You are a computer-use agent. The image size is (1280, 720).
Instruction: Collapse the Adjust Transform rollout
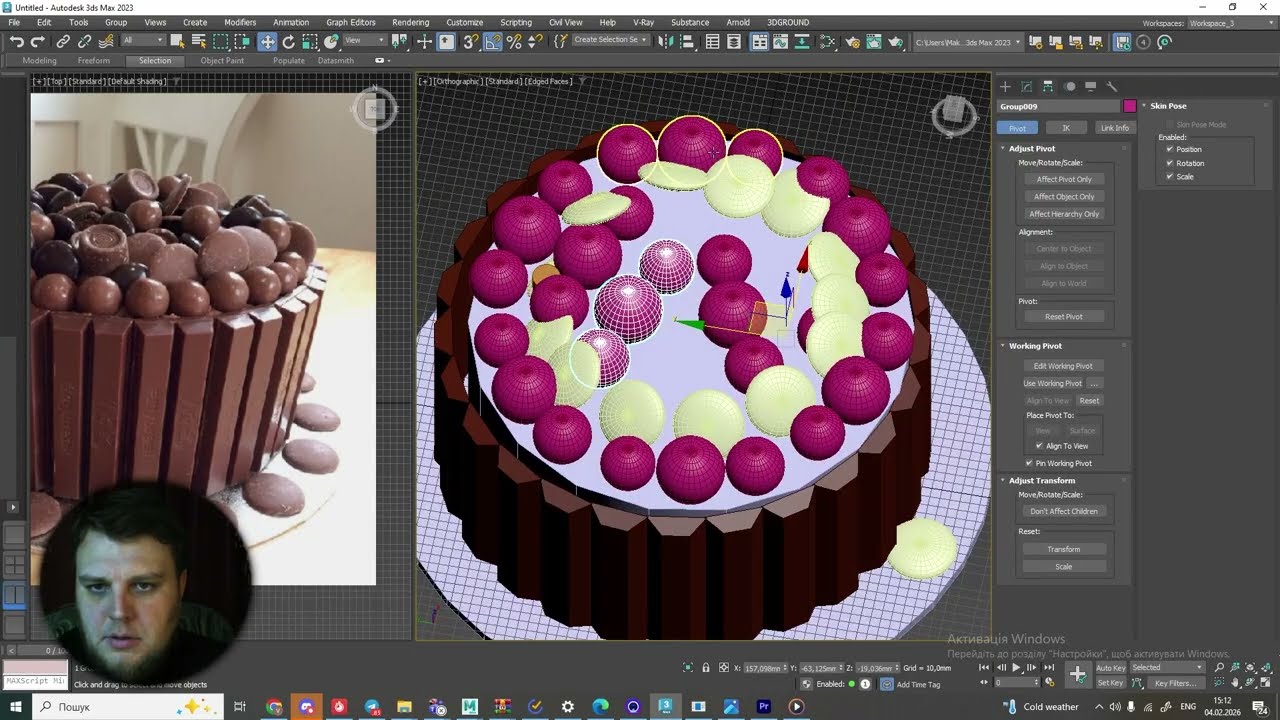coord(1041,481)
